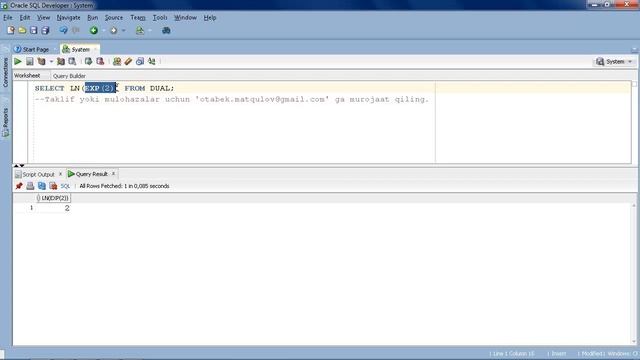Viewport: 640px width, 360px height.
Task: Click the eraser Clear icon
Action: (128, 62)
